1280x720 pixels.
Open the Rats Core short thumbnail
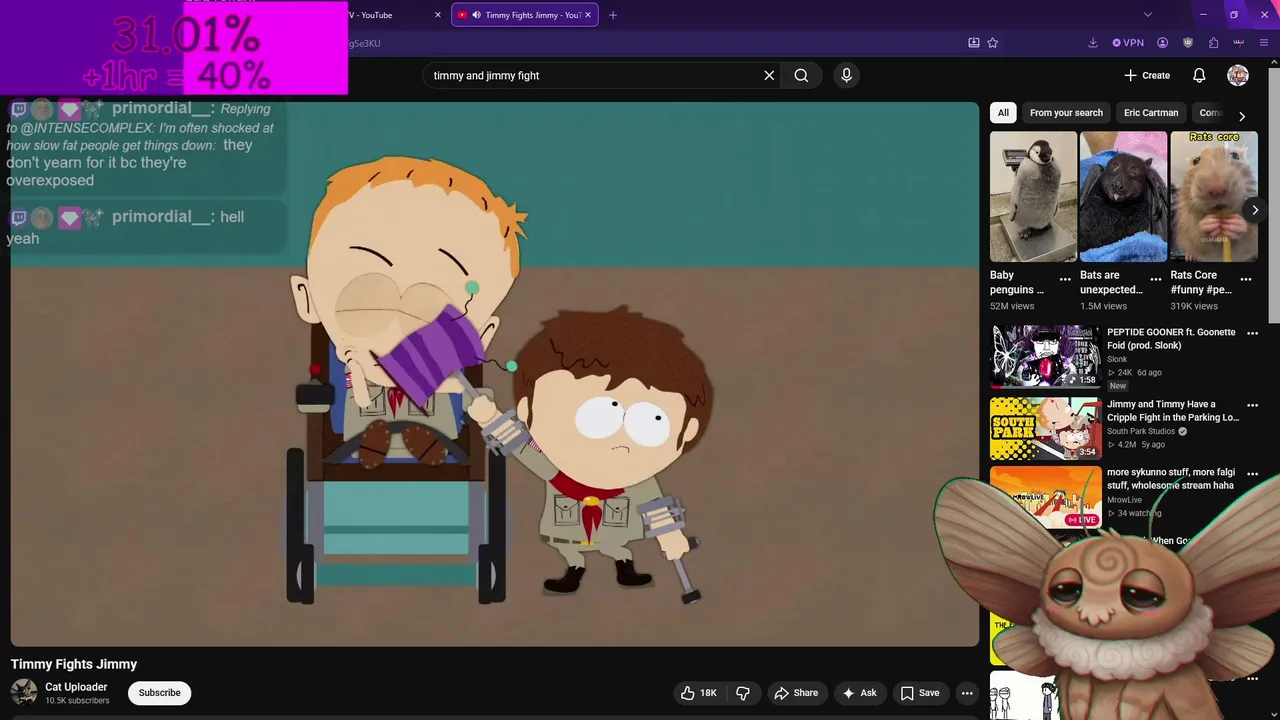coord(1214,197)
